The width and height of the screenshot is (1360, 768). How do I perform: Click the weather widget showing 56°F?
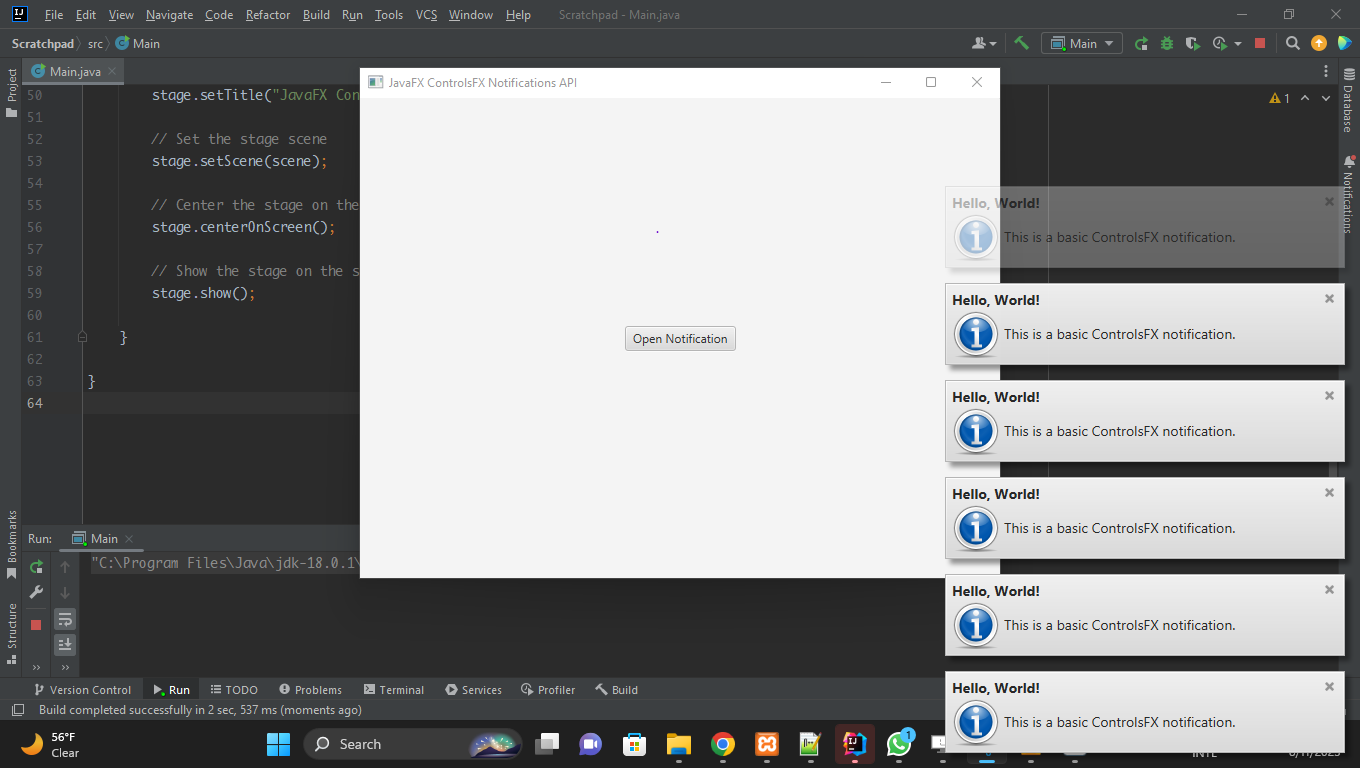click(x=50, y=744)
